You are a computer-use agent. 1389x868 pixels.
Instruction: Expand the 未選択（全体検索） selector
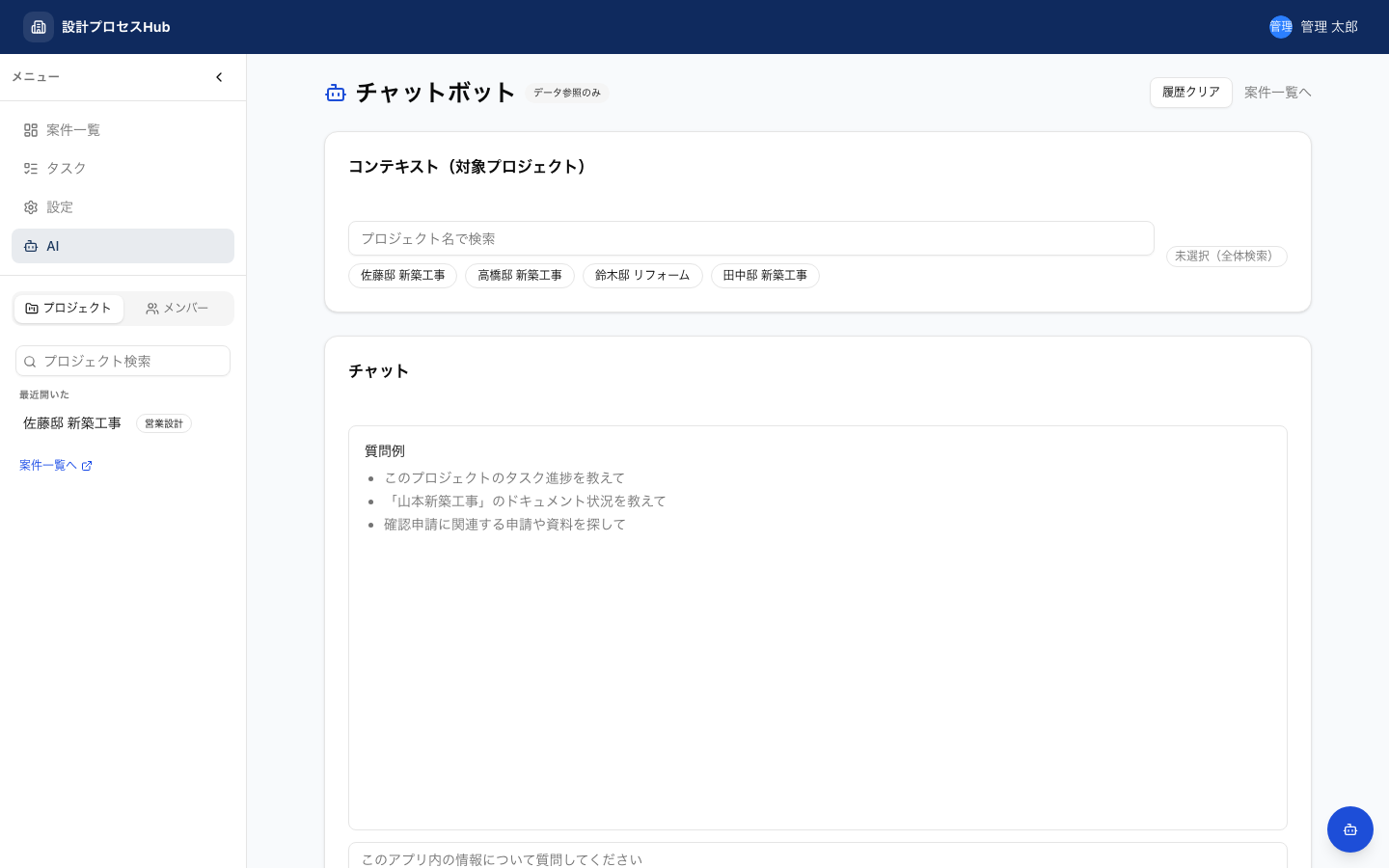click(x=1227, y=256)
